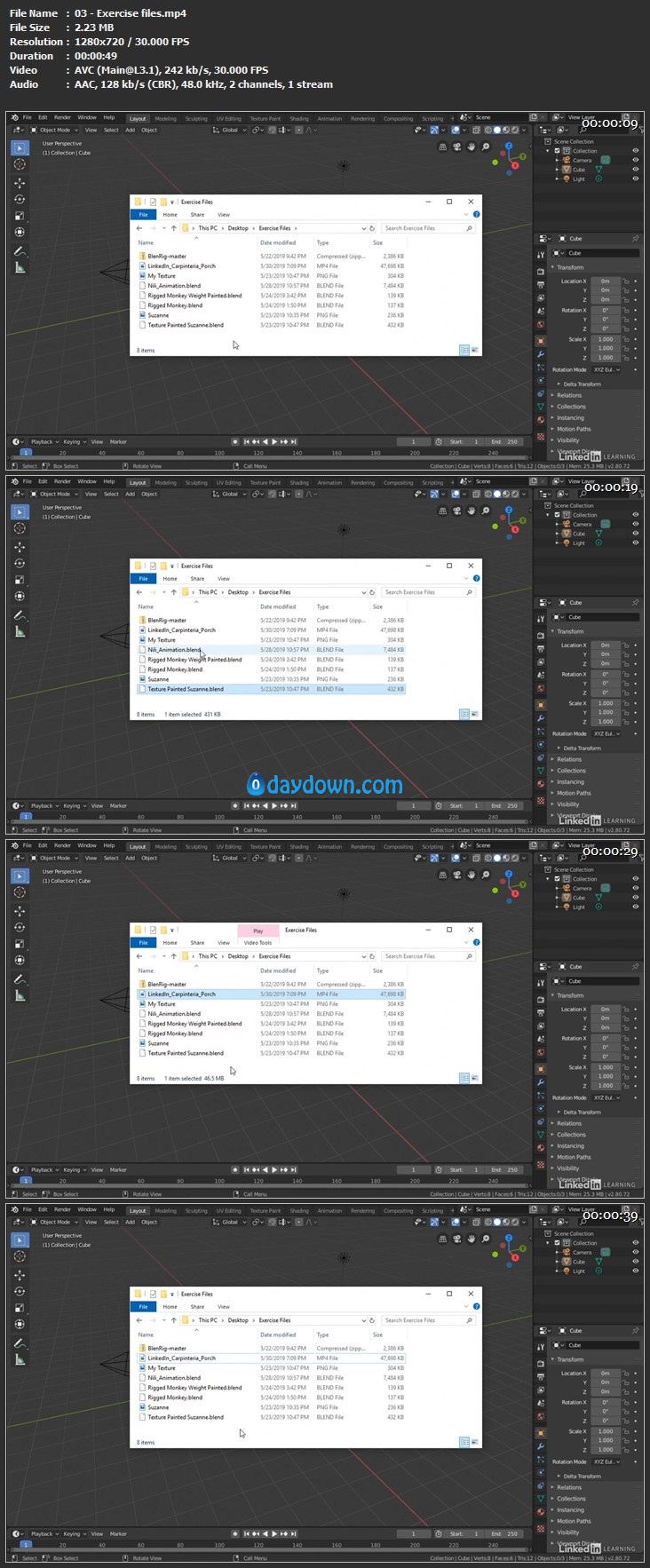The image size is (650, 1568).
Task: Open Explorer address history dropdown in 00:00:39 frame
Action: tap(363, 1320)
